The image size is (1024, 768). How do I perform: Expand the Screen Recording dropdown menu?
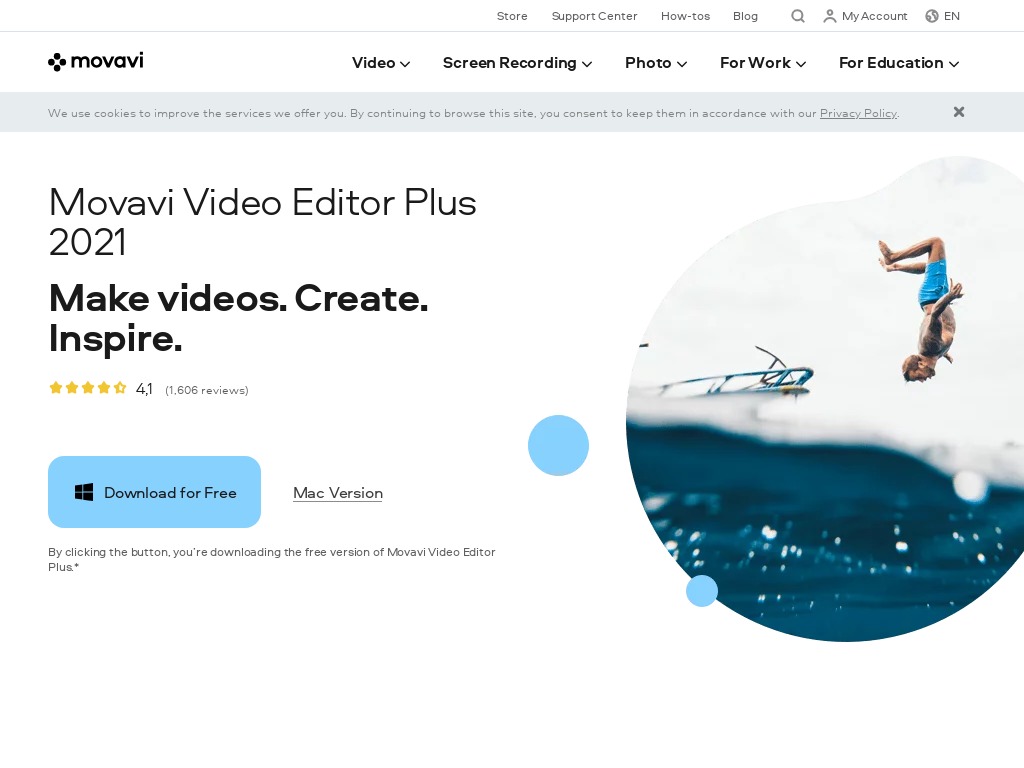pyautogui.click(x=517, y=63)
